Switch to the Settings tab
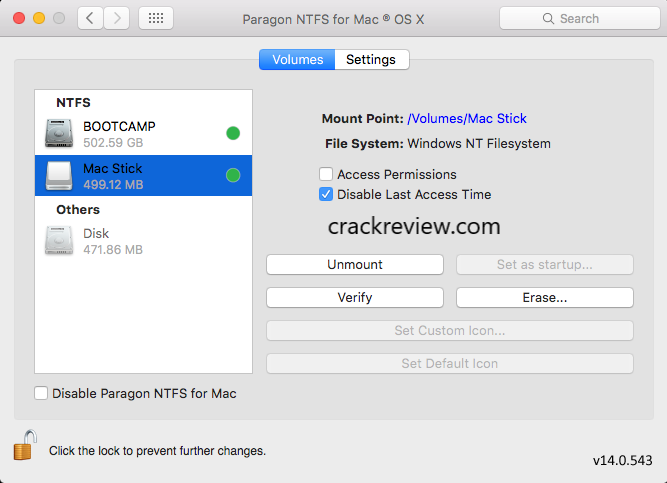Viewport: 667px width, 483px height. 372,60
